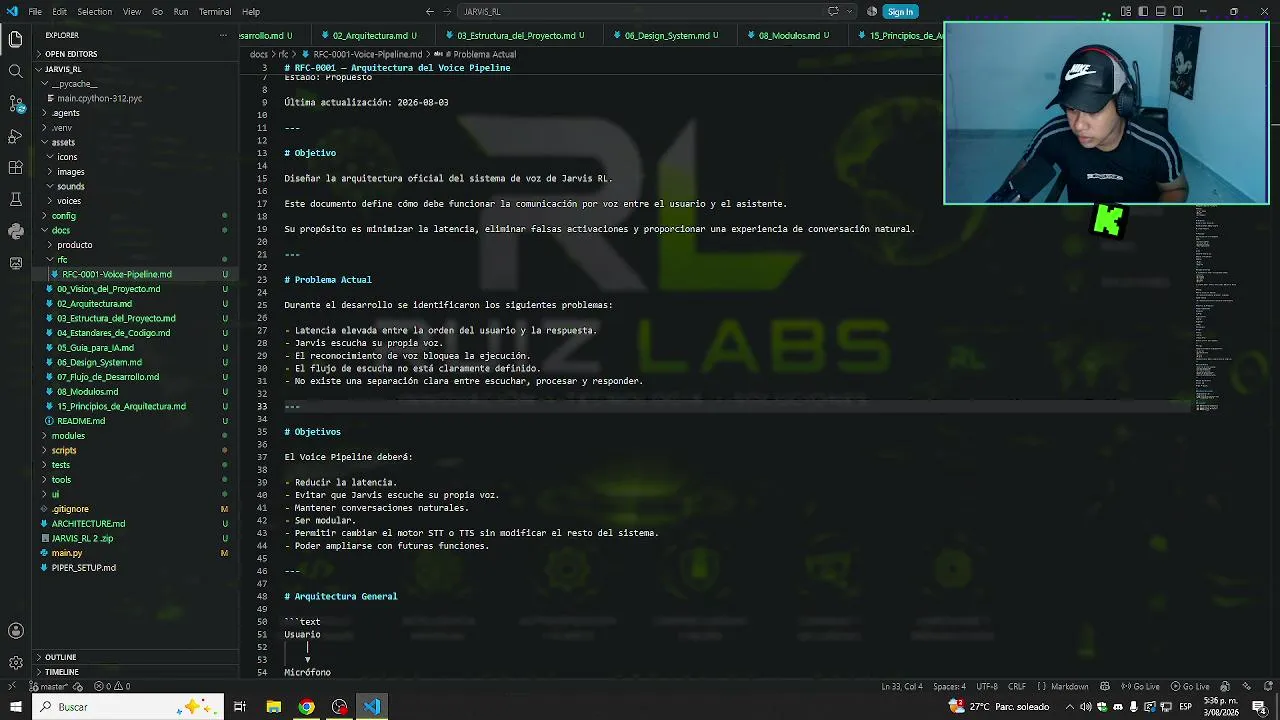The width and height of the screenshot is (1280, 720).
Task: Click the Spaces: 4 indentation setting
Action: point(949,687)
